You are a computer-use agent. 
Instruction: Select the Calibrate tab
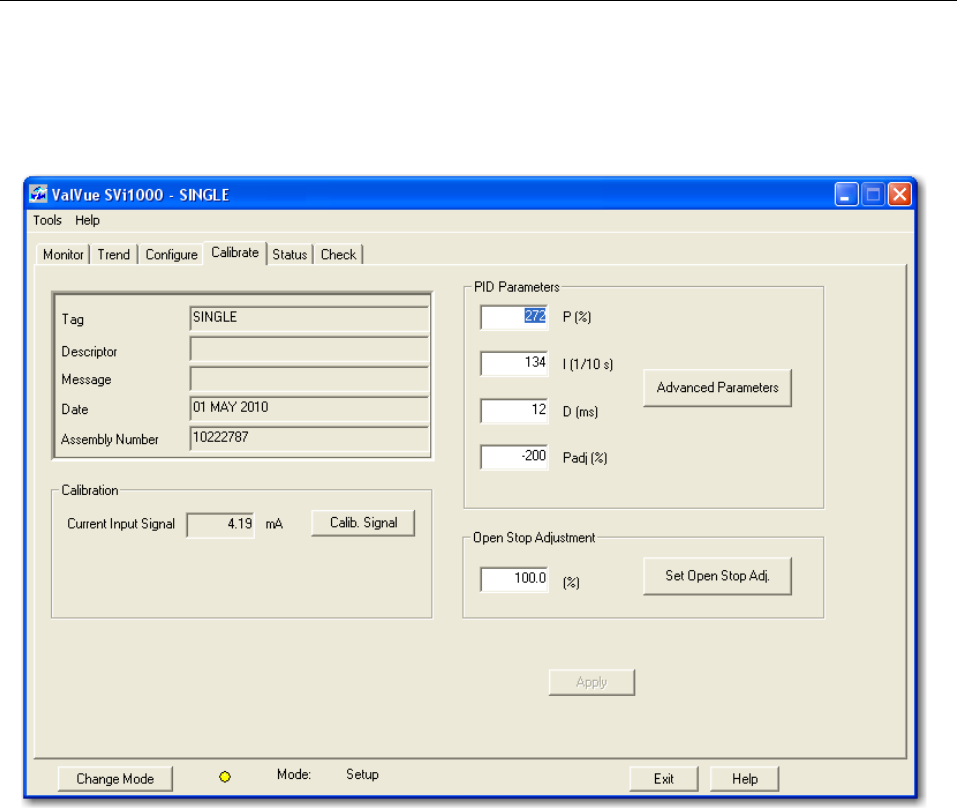235,253
